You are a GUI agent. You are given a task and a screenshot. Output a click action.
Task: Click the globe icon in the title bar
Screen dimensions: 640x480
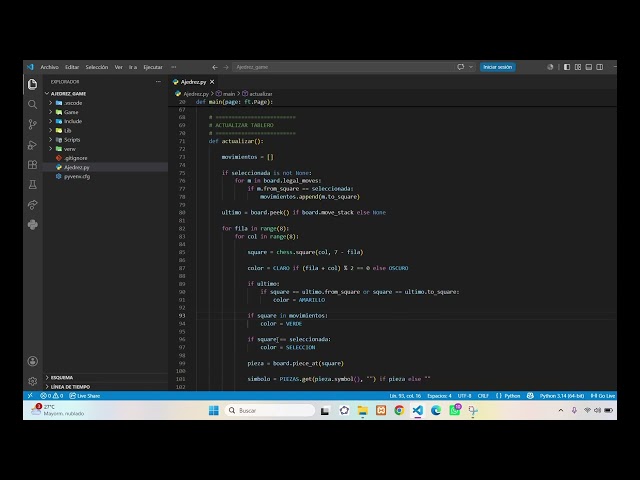point(550,67)
